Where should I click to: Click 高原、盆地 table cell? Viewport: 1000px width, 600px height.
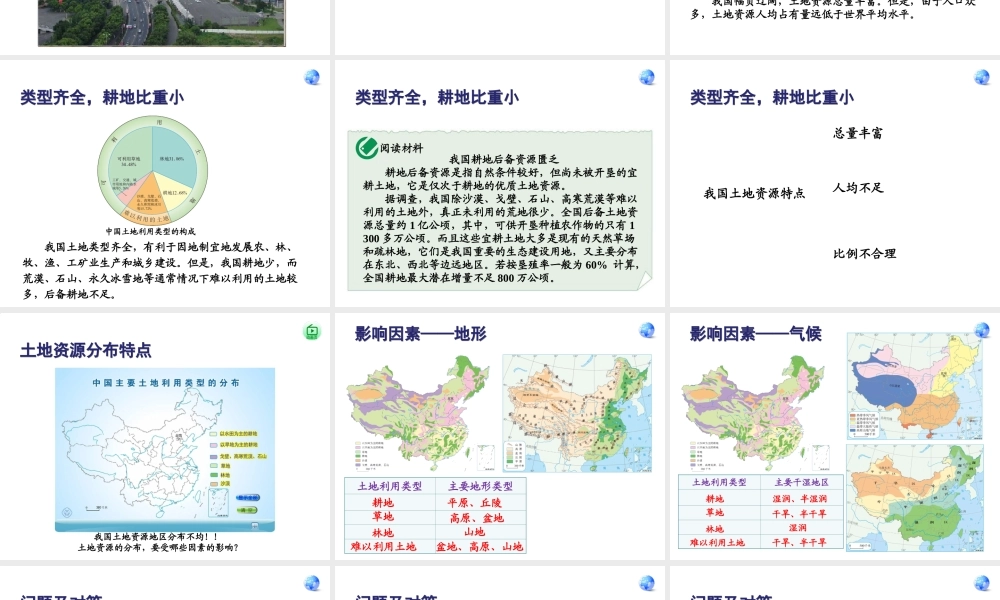[477, 518]
